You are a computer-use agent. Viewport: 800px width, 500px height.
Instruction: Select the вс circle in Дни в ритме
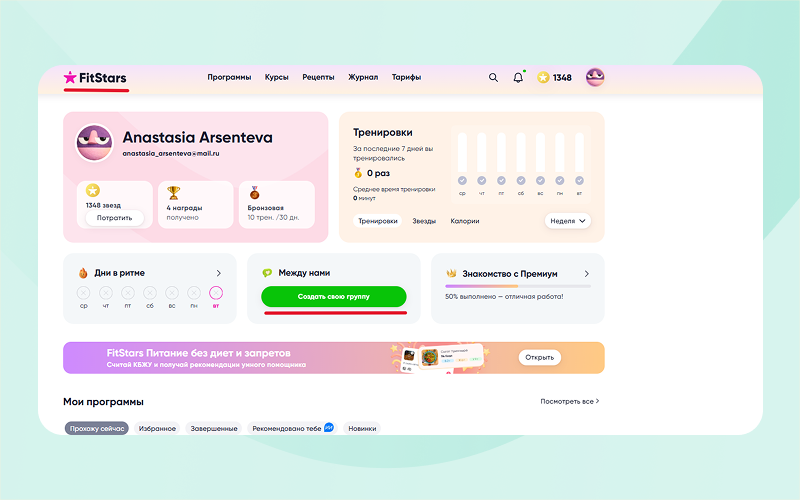pyautogui.click(x=172, y=293)
